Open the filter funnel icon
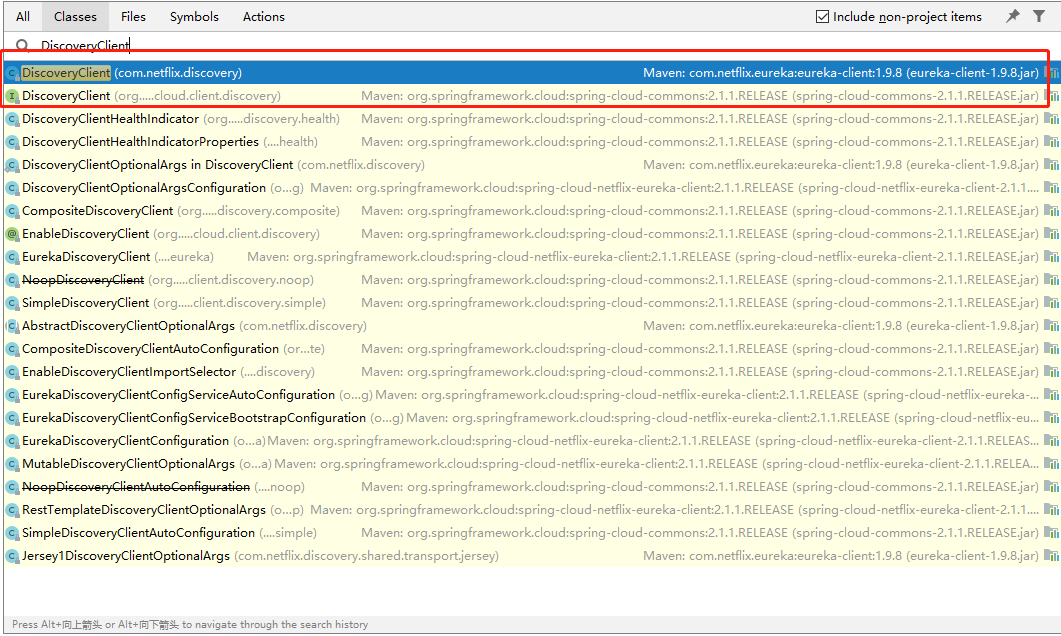 click(x=1039, y=16)
